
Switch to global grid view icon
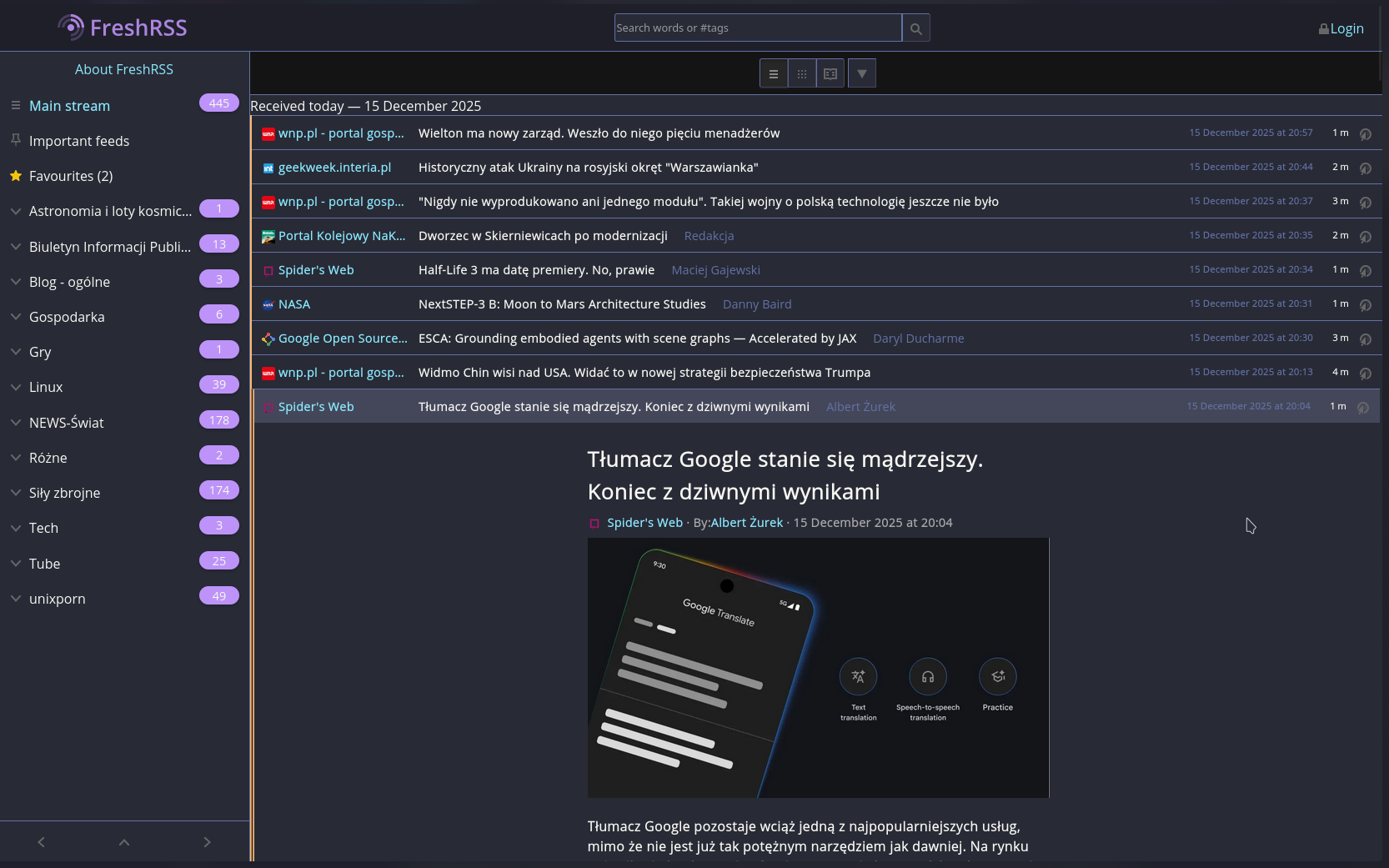(x=802, y=73)
